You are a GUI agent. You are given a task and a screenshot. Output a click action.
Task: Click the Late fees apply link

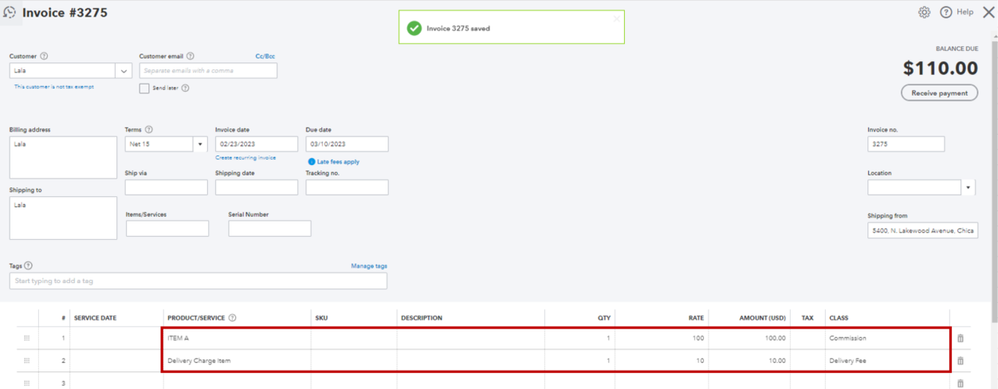338,162
